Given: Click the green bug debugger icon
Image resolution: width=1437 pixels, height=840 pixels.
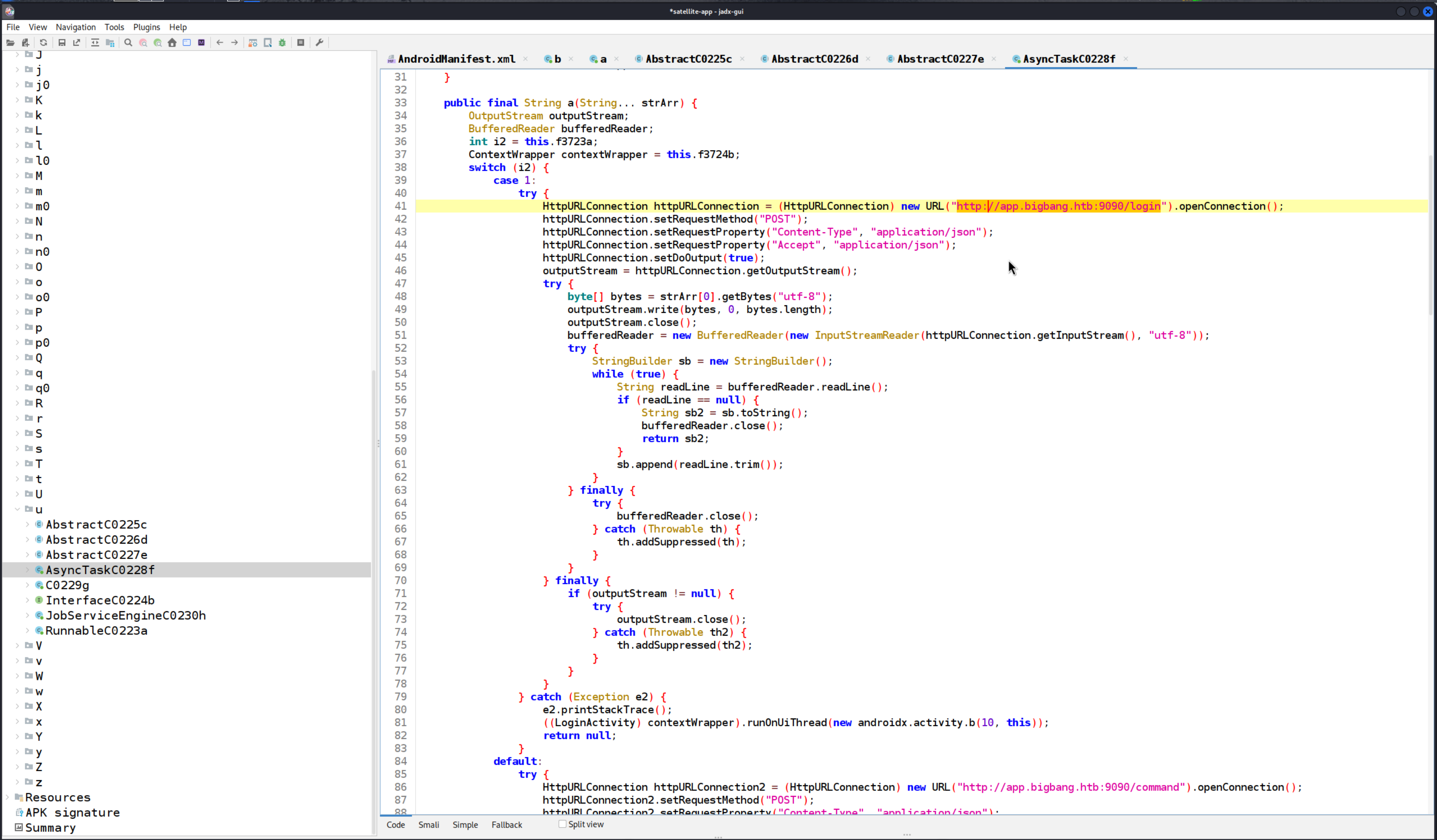Looking at the screenshot, I should pos(282,43).
